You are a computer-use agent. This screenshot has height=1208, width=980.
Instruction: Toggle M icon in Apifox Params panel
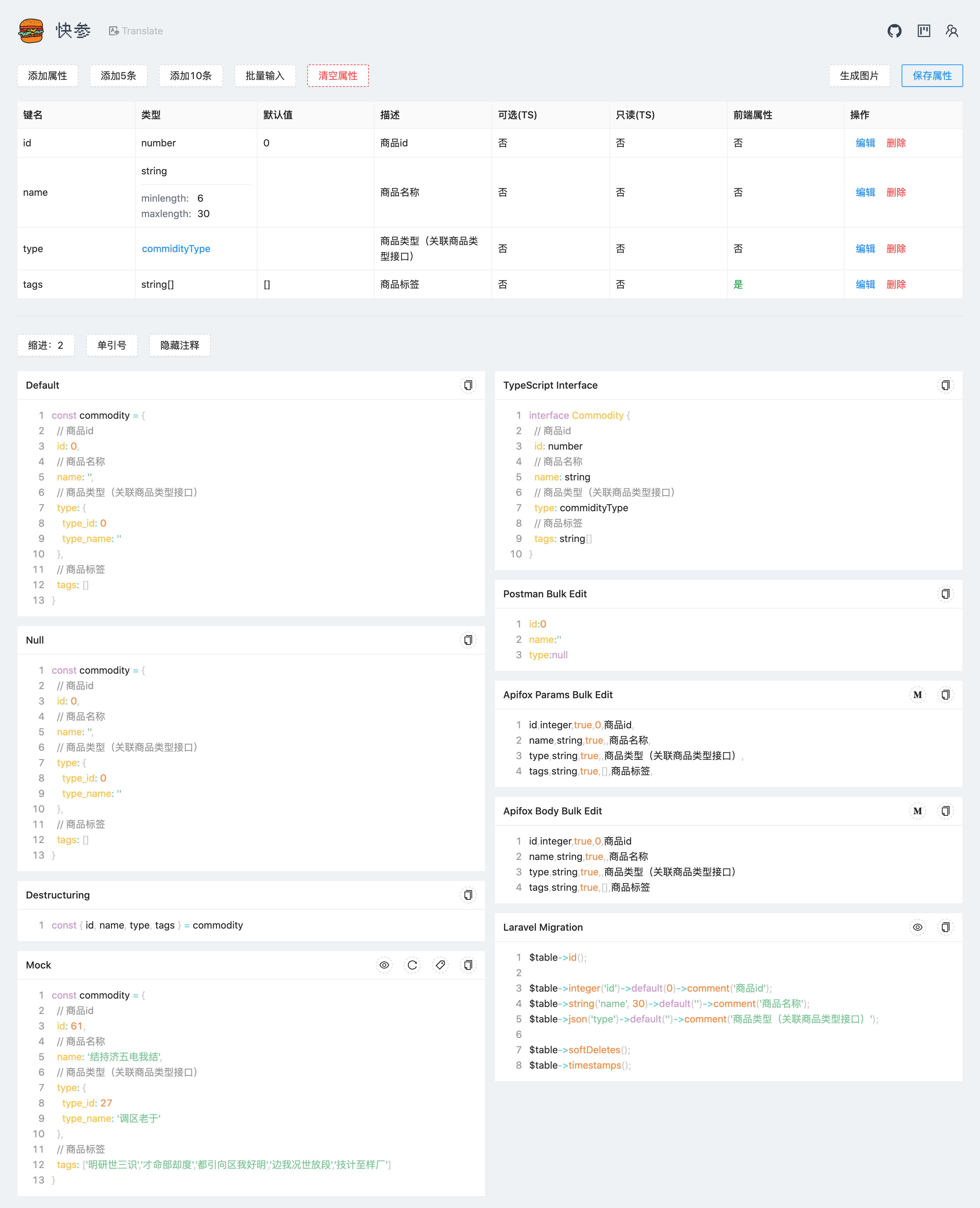click(x=918, y=695)
